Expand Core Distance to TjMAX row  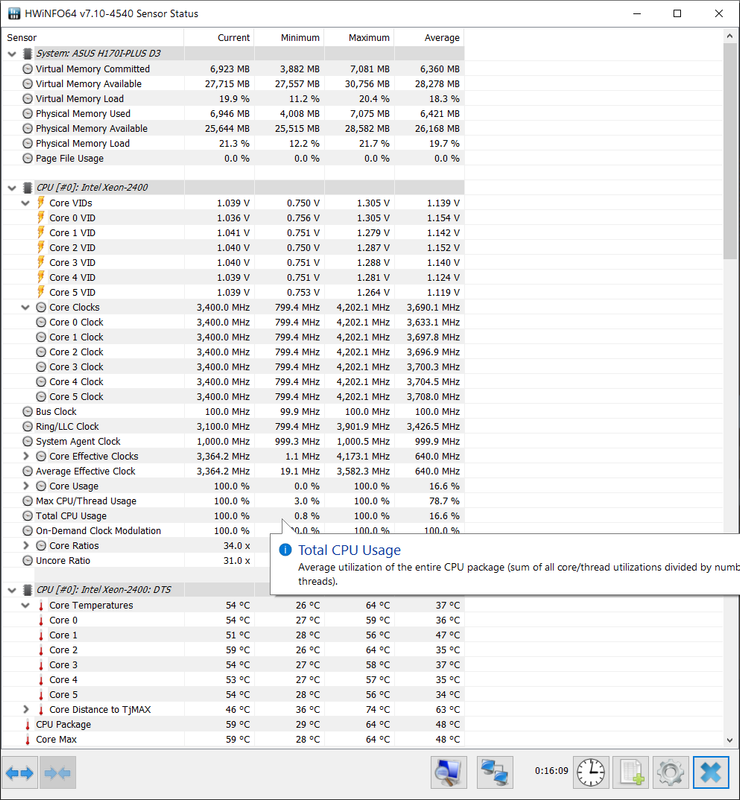pos(26,710)
